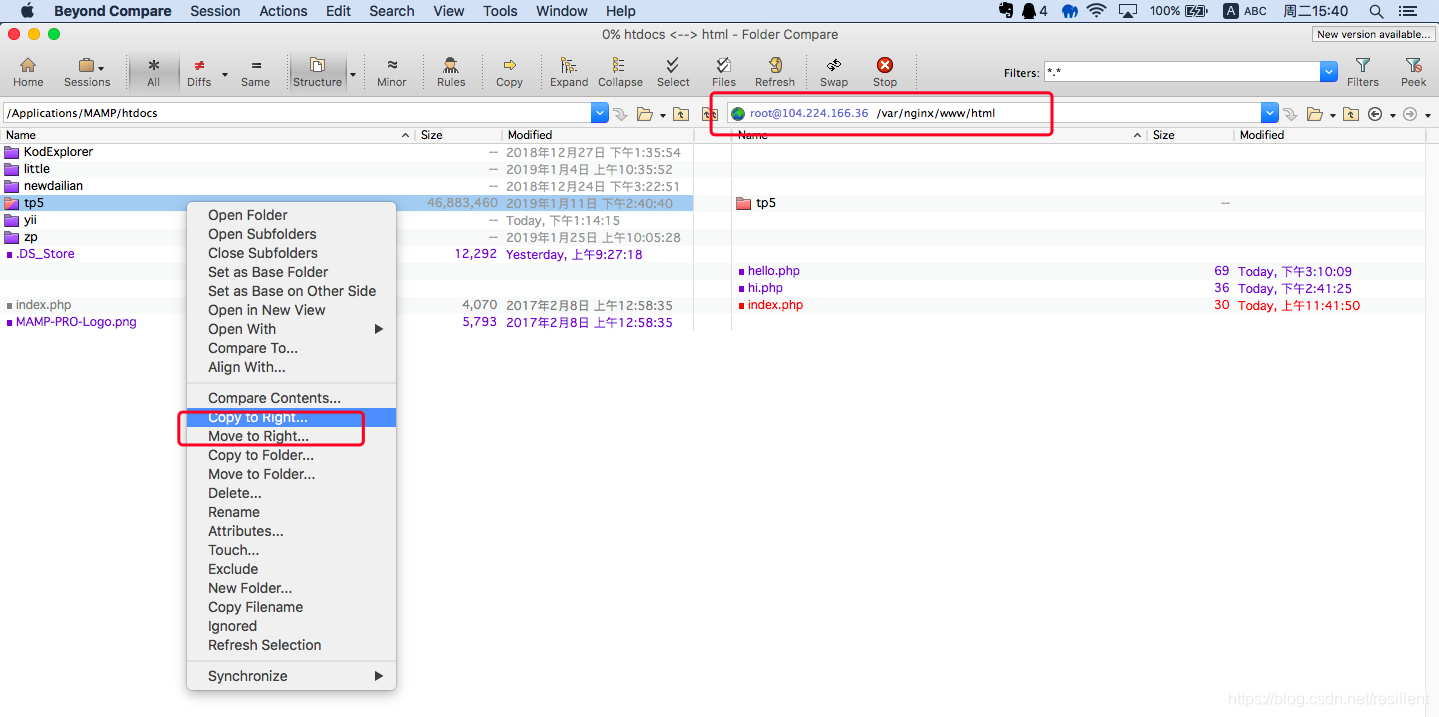Click New version available... button
Screen dimensions: 1439x717
click(x=1373, y=34)
